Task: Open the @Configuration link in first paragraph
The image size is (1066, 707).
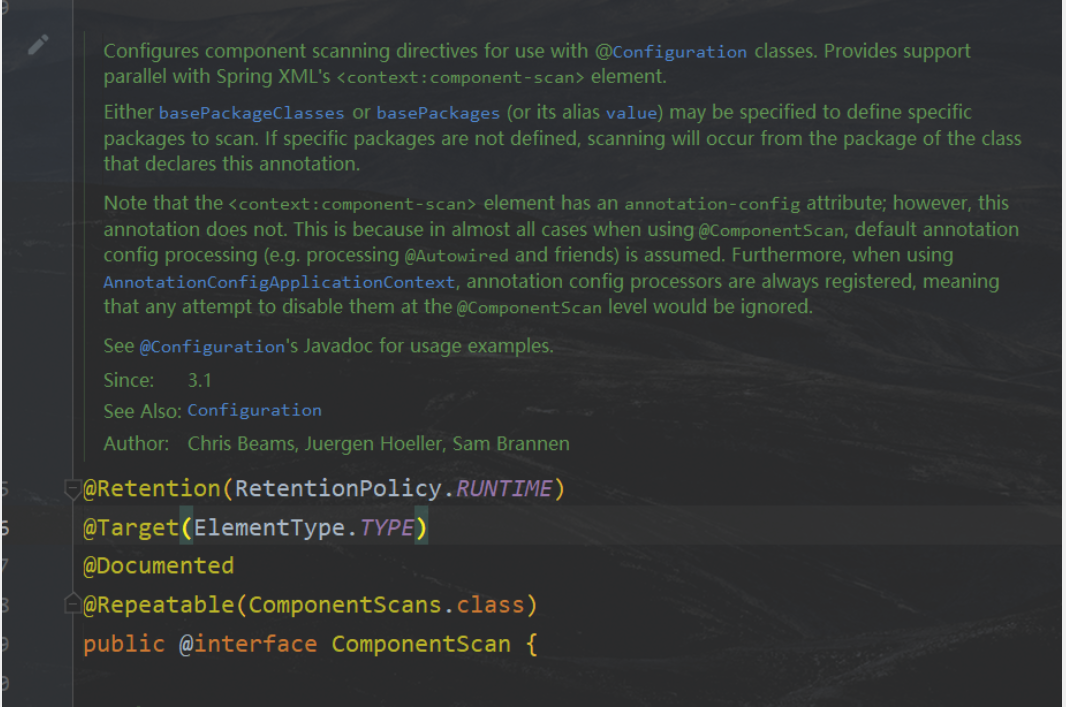Action: [x=679, y=52]
